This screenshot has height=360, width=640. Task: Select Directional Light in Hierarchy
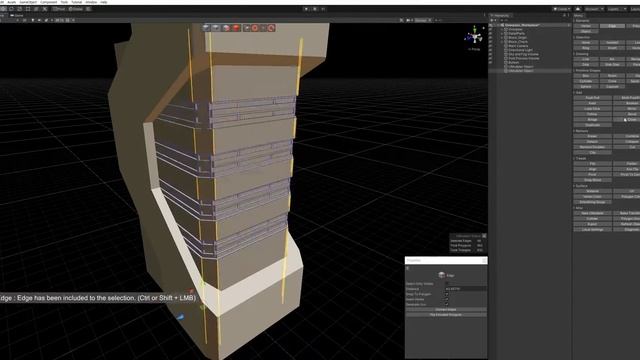(521, 50)
